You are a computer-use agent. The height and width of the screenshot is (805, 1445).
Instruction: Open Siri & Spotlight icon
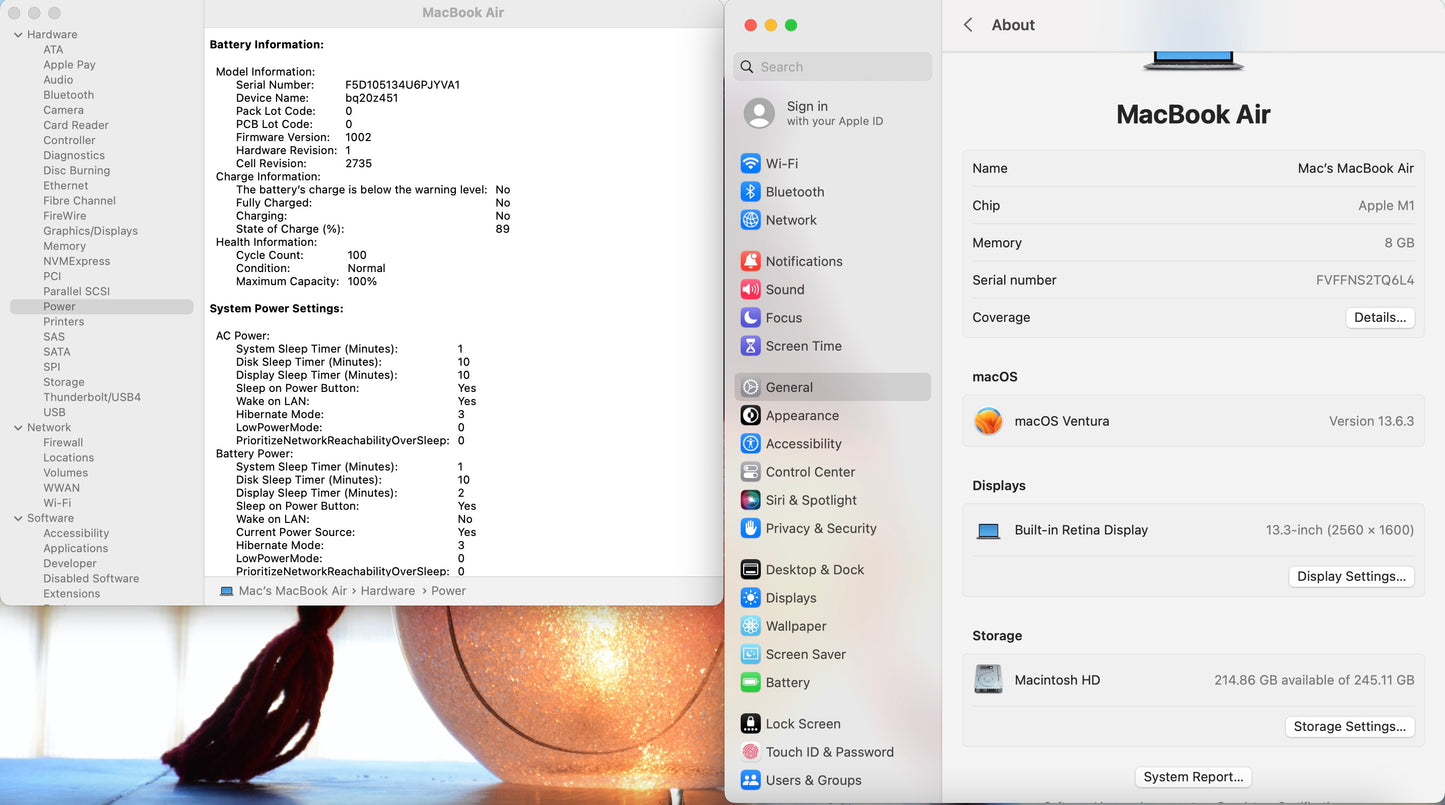coord(750,500)
